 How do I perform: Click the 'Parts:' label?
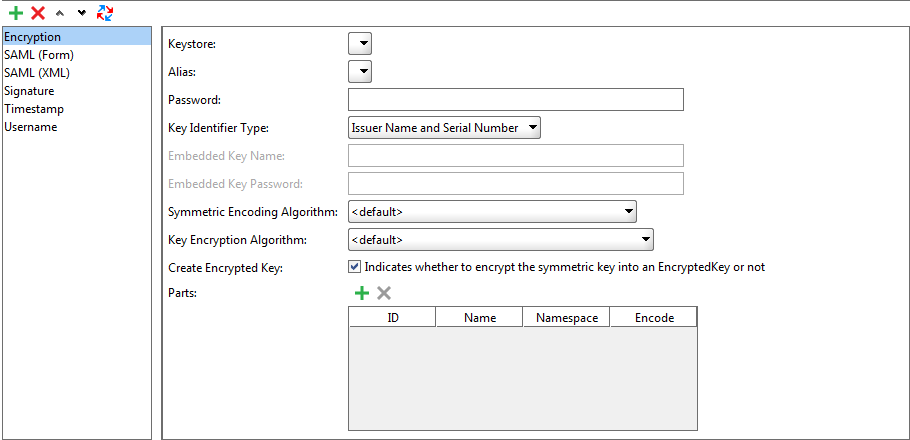(x=183, y=293)
